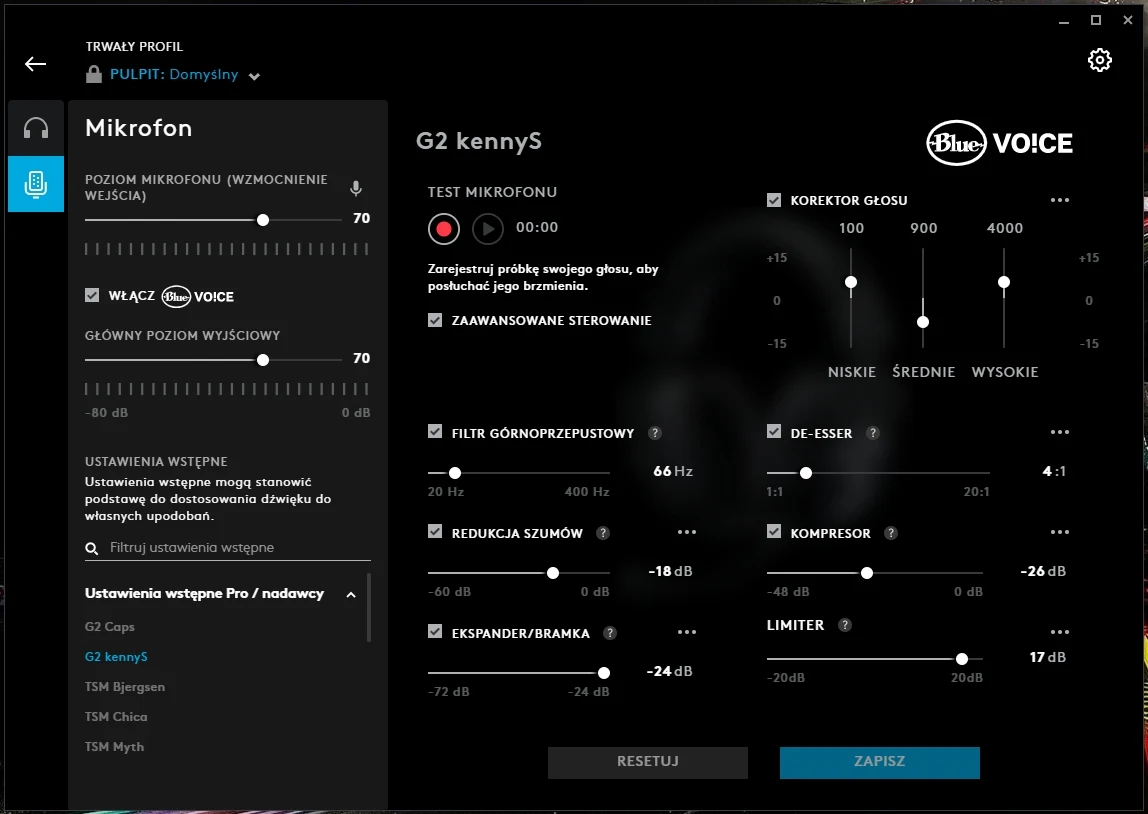Open Redukcja Szumów three-dot options
The height and width of the screenshot is (814, 1148).
[686, 533]
